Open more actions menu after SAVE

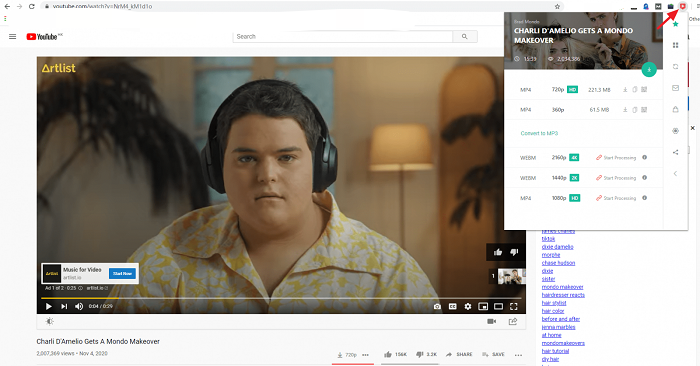(518, 355)
